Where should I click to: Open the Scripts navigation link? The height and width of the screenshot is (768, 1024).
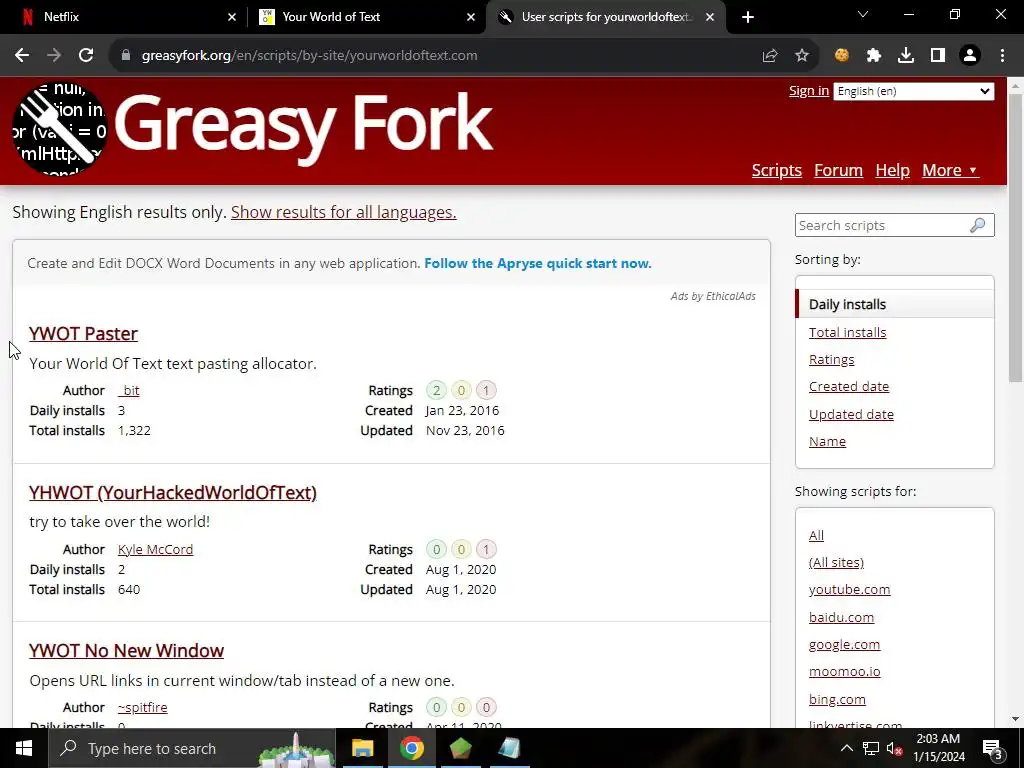(x=776, y=170)
